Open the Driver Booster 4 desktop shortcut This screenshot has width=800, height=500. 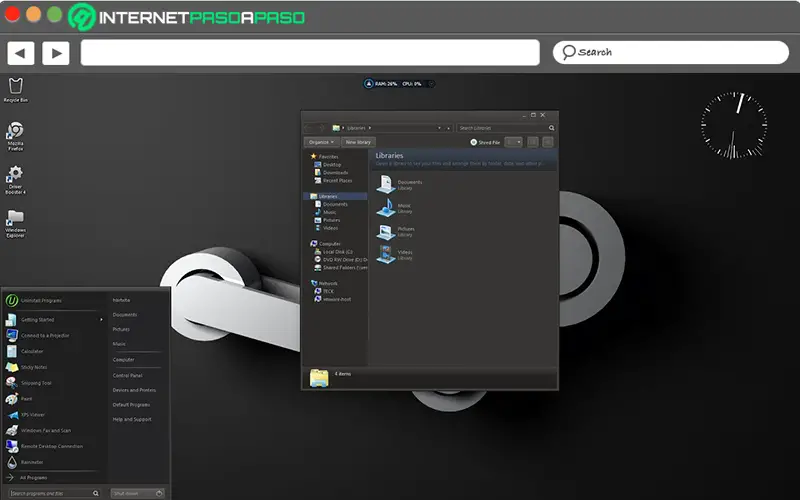pyautogui.click(x=15, y=180)
